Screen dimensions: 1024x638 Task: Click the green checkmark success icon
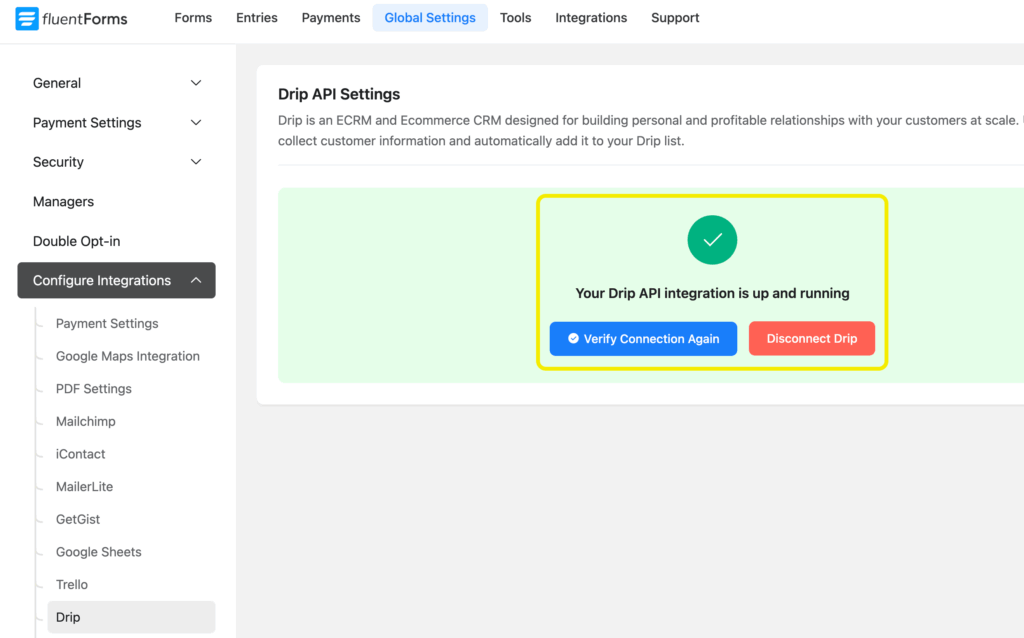pyautogui.click(x=712, y=239)
